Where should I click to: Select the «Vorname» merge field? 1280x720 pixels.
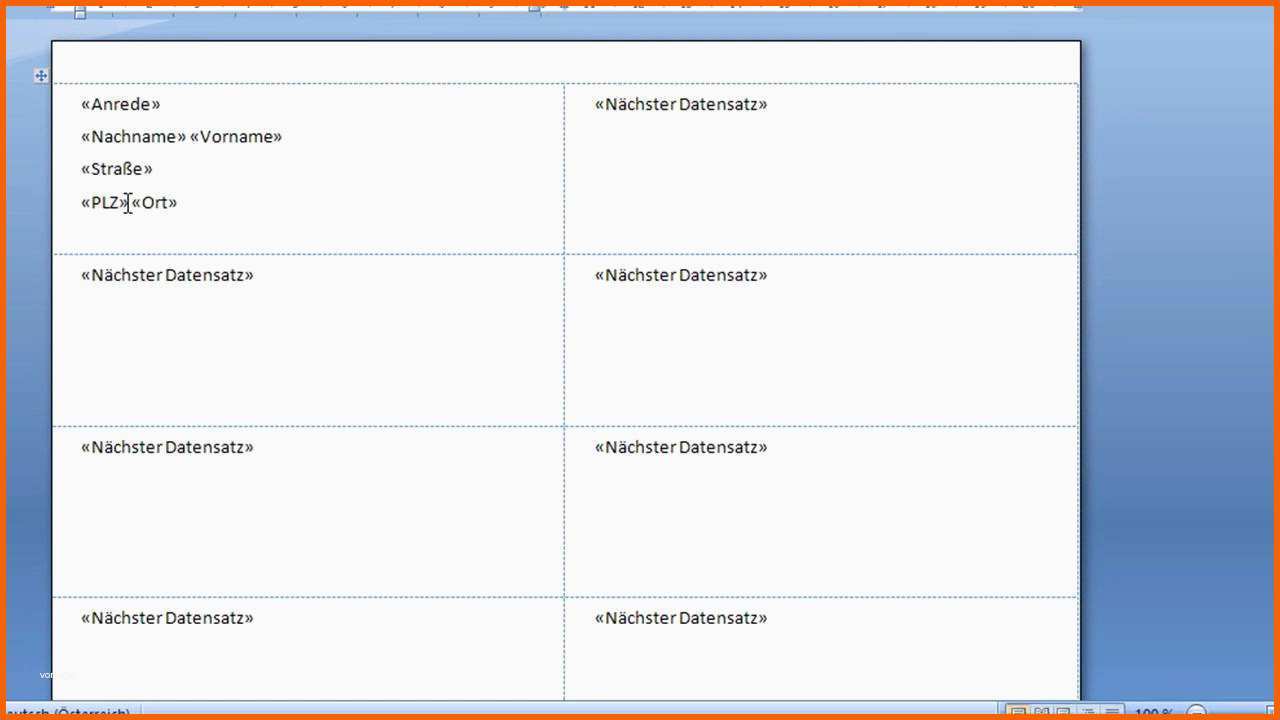(236, 137)
